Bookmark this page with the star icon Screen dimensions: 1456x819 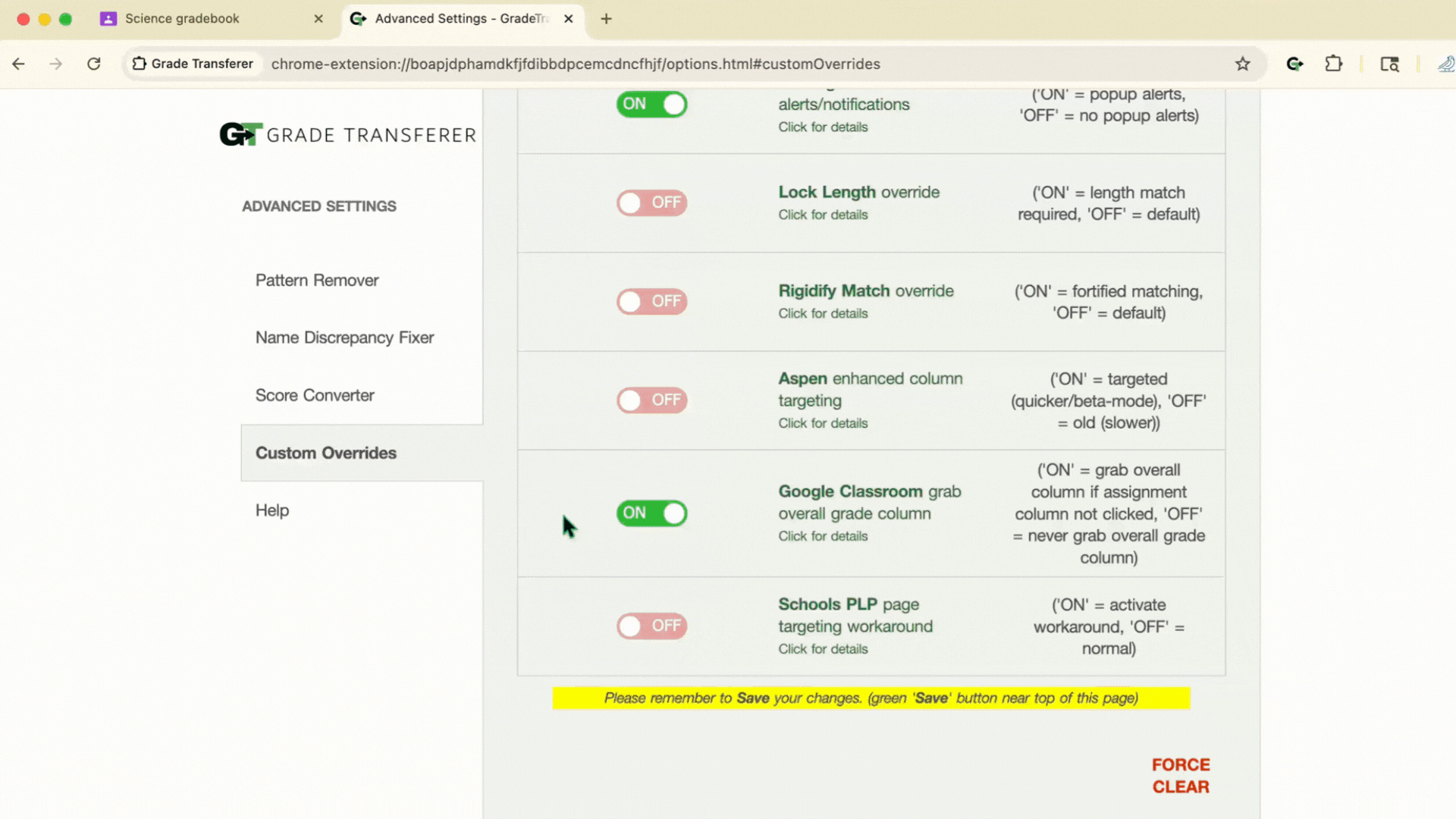[1242, 64]
